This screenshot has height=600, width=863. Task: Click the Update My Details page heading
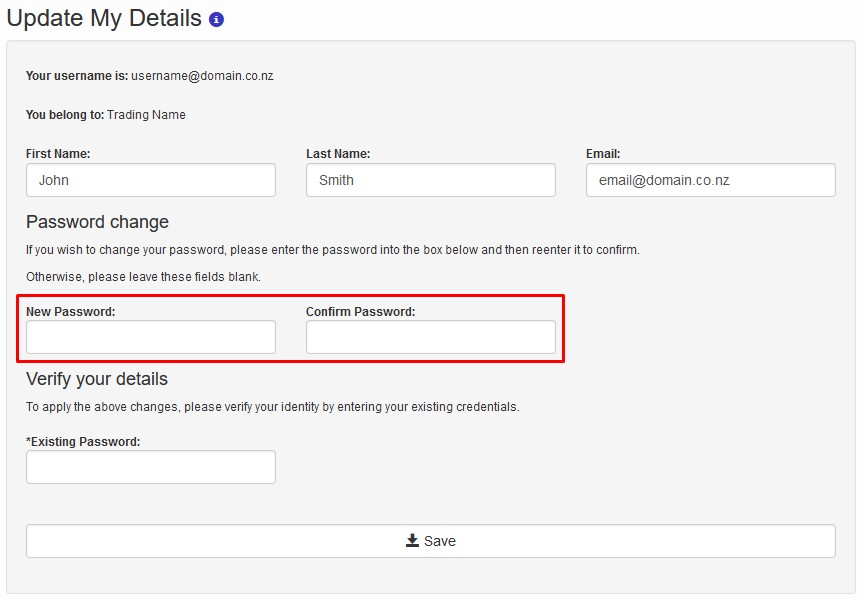coord(104,18)
